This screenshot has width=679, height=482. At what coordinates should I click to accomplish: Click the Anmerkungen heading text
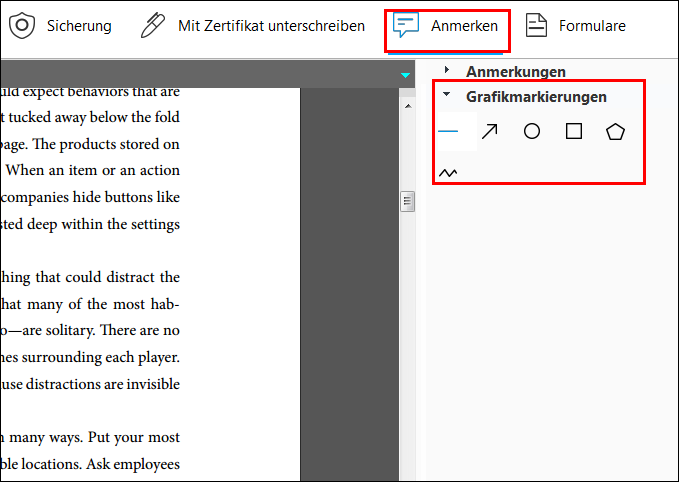point(516,72)
